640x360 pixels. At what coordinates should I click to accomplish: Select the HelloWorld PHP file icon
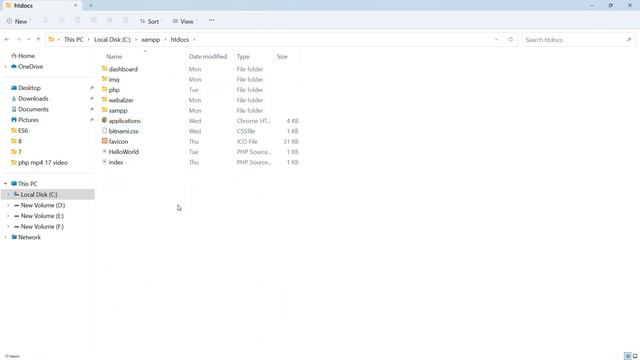click(104, 151)
